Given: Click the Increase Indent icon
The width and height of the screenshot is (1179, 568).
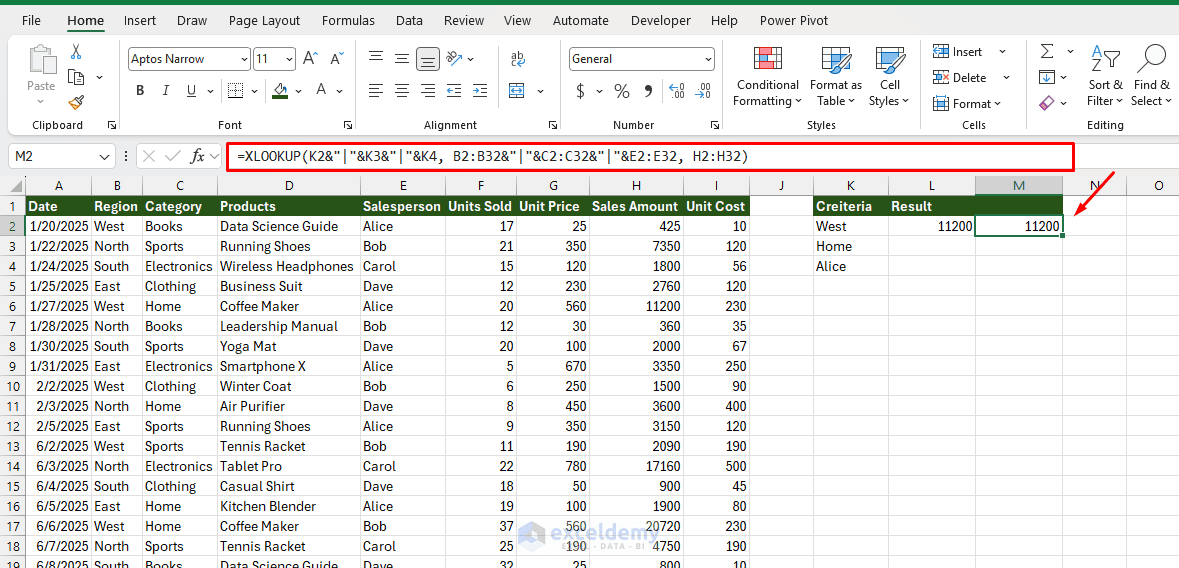Looking at the screenshot, I should pyautogui.click(x=479, y=90).
